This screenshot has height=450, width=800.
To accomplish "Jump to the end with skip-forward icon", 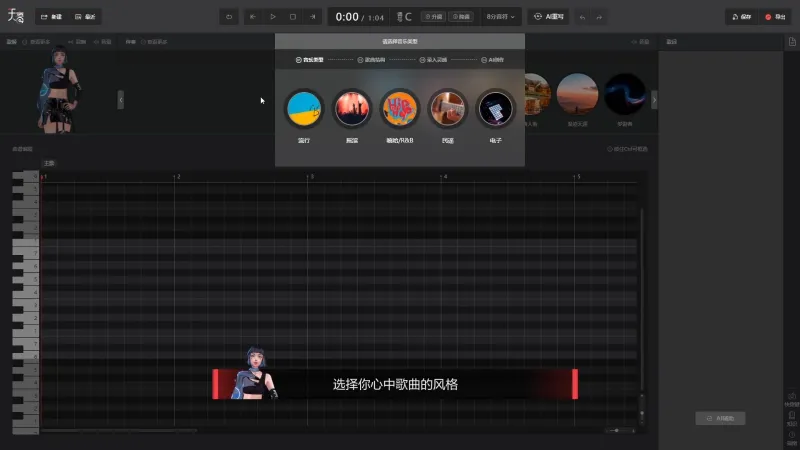I will [x=312, y=17].
